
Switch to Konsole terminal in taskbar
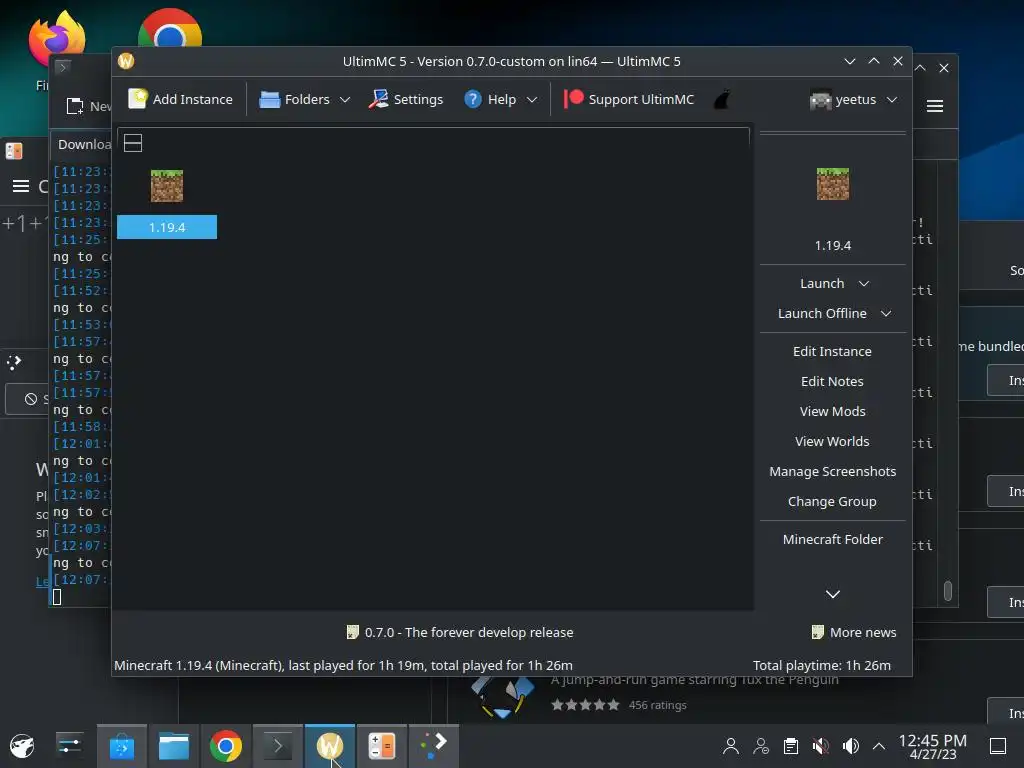click(x=278, y=746)
